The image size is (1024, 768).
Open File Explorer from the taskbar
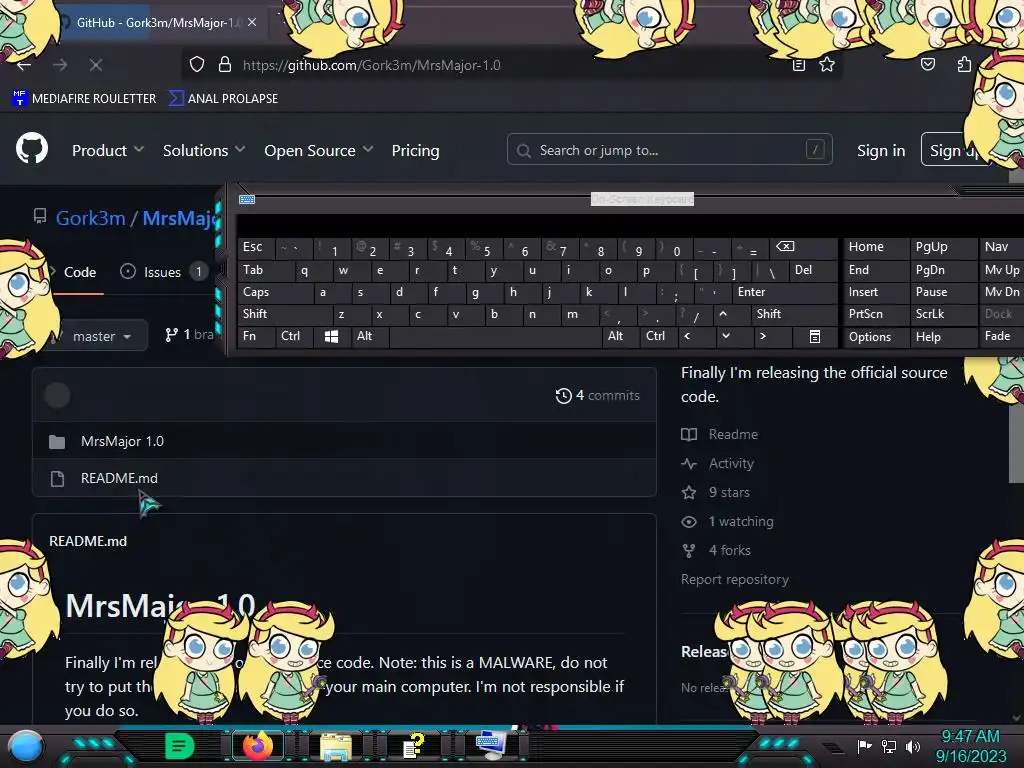tap(336, 746)
